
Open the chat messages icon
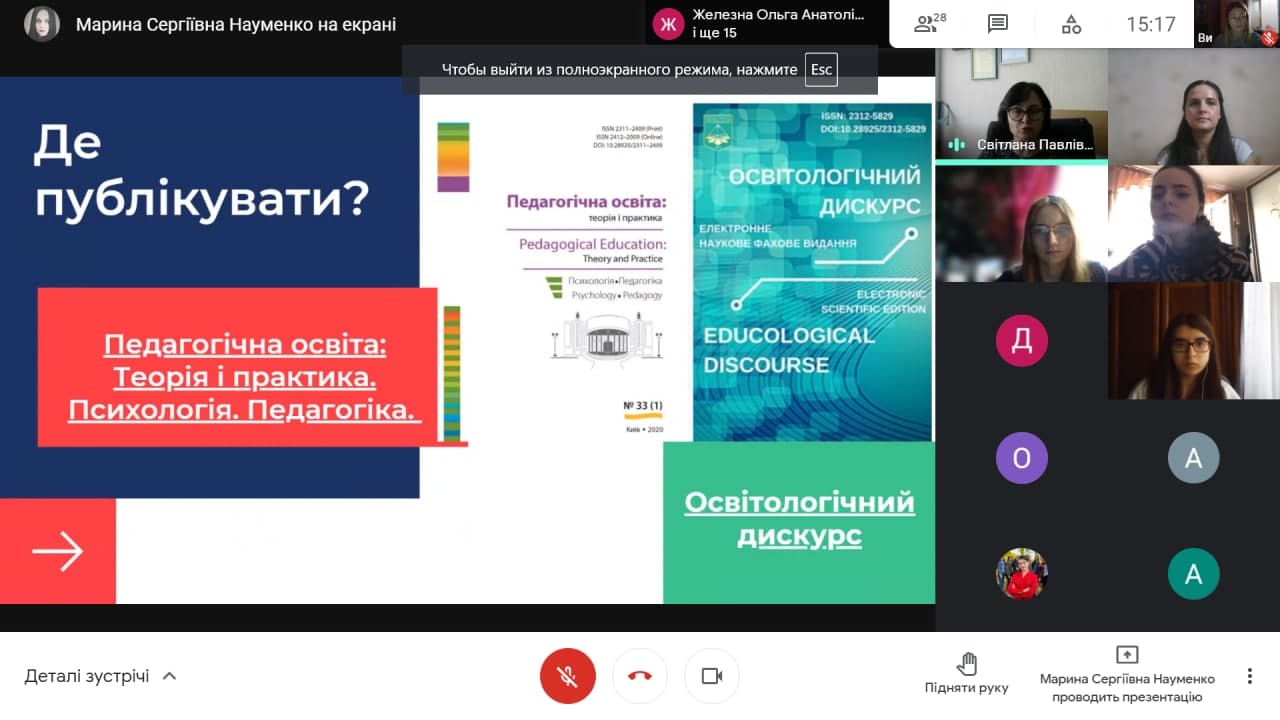point(997,24)
